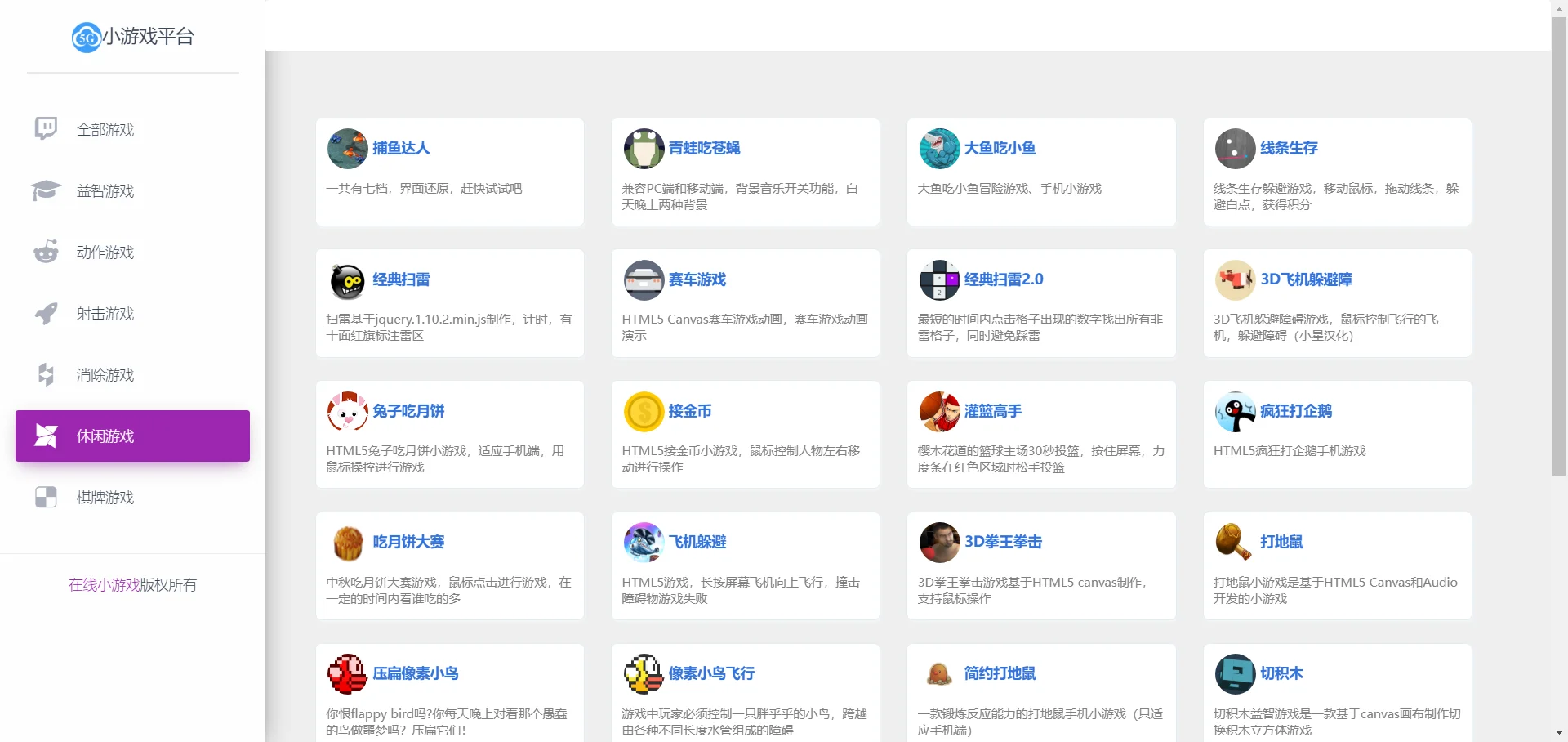This screenshot has width=1568, height=742.
Task: Select the 射击游戏 rocket icon
Action: [x=45, y=313]
